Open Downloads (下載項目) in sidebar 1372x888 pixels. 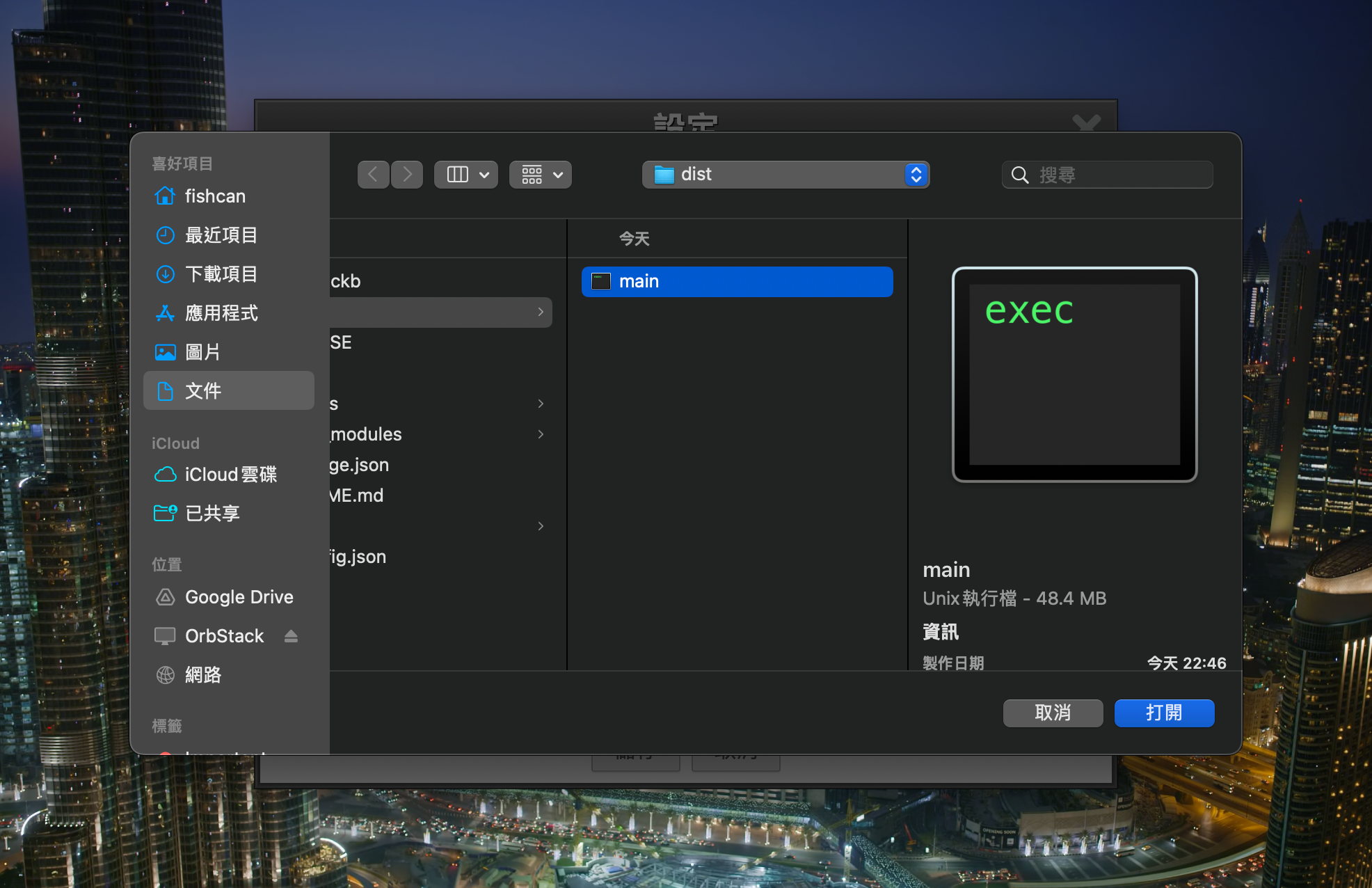(x=221, y=274)
